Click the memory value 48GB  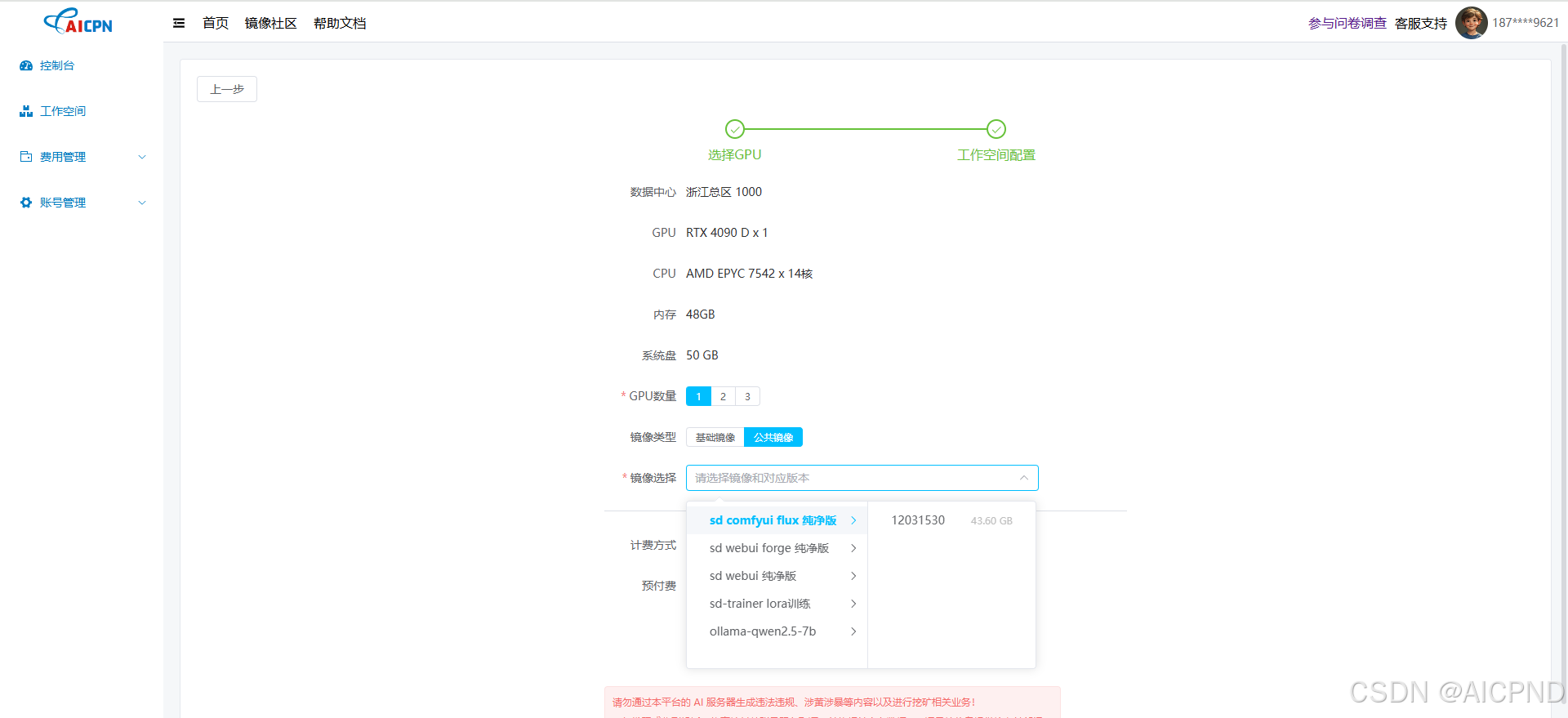701,314
